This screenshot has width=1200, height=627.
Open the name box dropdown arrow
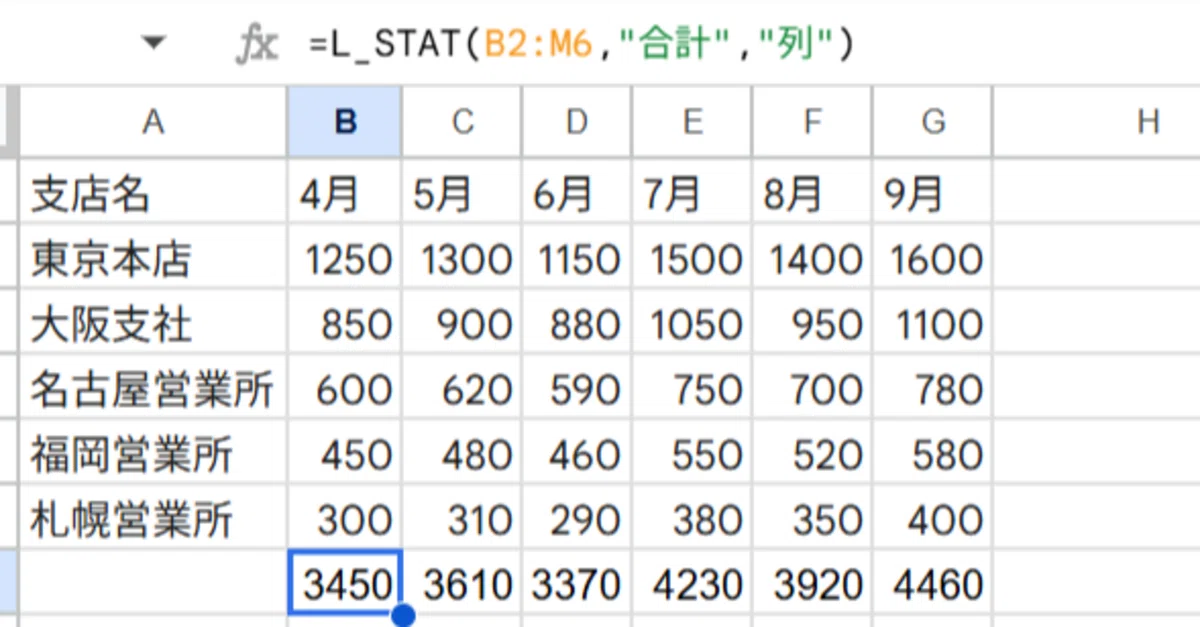[152, 43]
